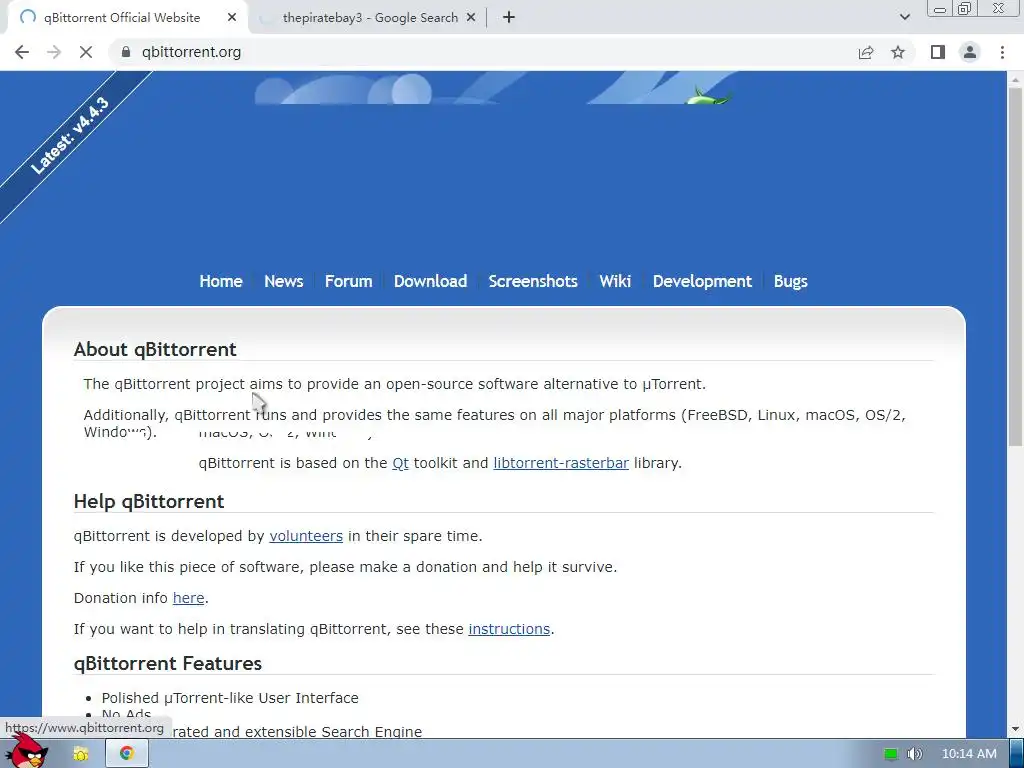Viewport: 1024px width, 768px height.
Task: Open the Home page link
Action: tap(221, 281)
